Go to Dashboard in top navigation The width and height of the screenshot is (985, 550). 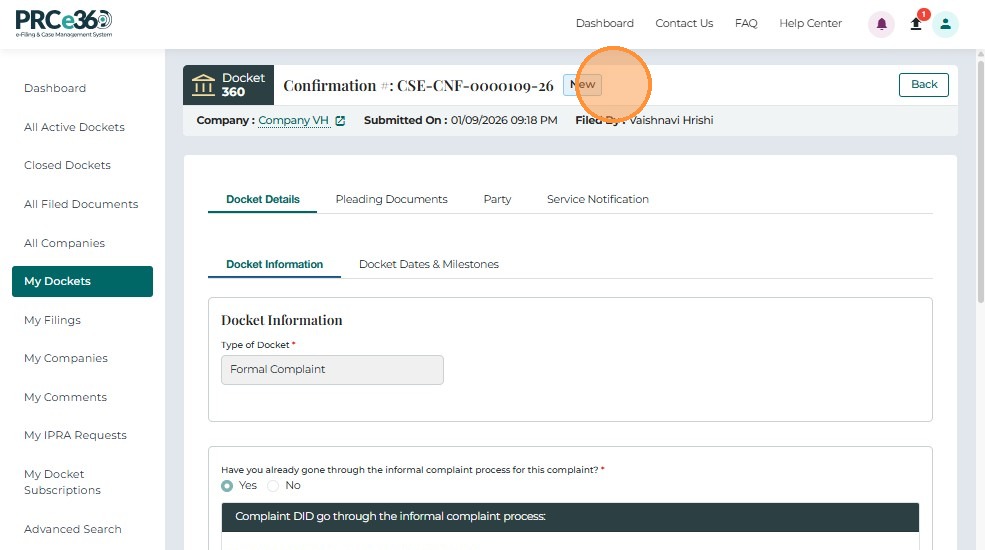604,23
